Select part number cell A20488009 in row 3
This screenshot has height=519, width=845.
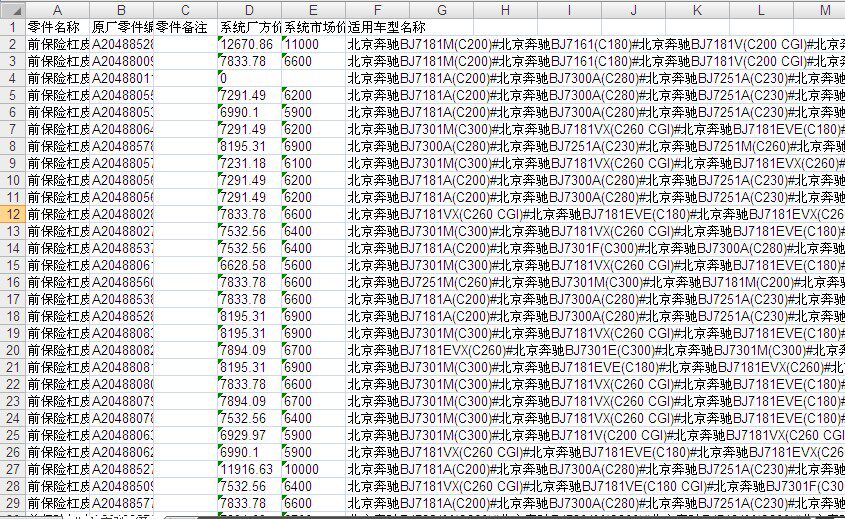coord(122,61)
